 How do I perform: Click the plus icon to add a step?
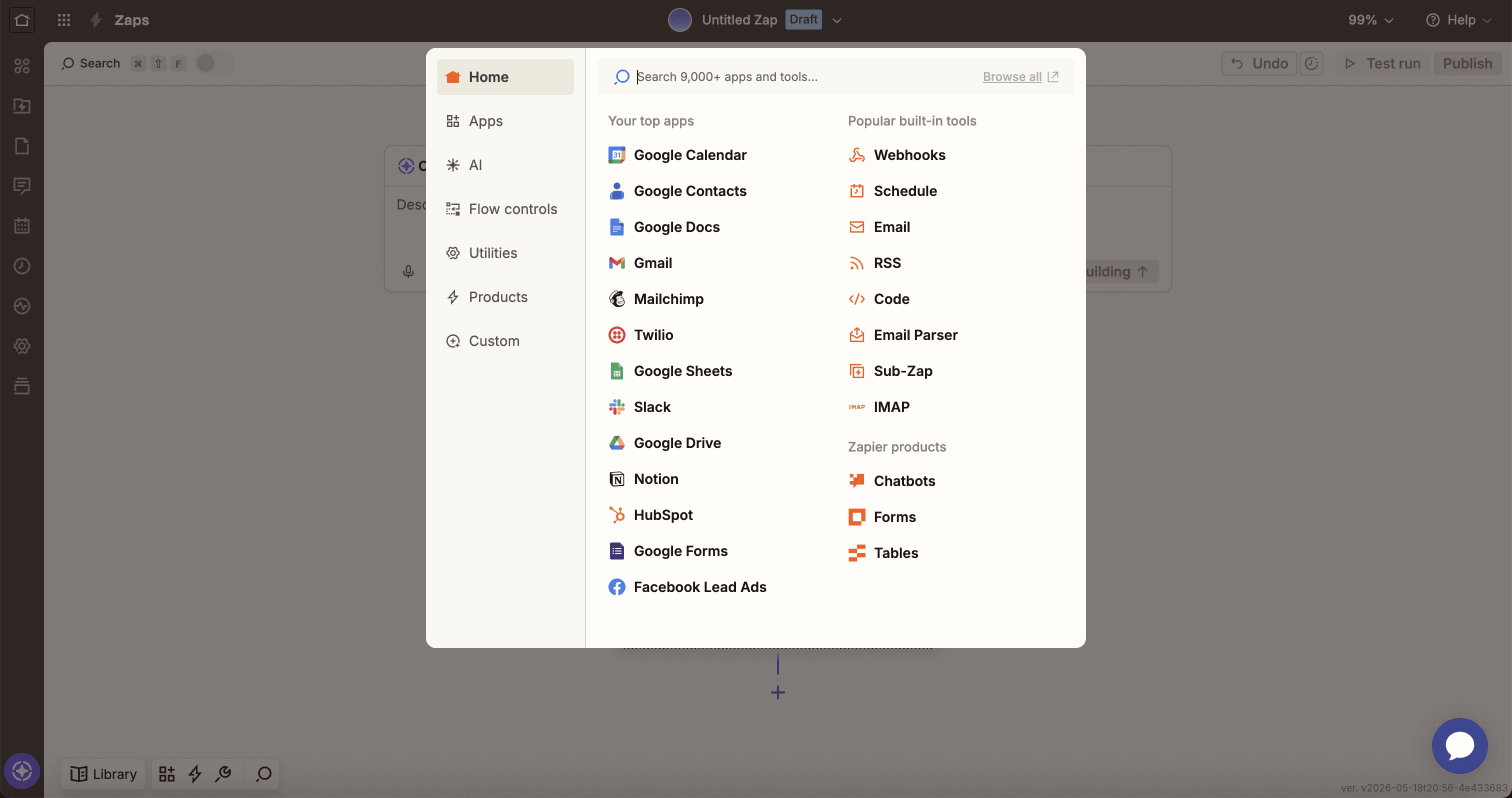pos(777,693)
